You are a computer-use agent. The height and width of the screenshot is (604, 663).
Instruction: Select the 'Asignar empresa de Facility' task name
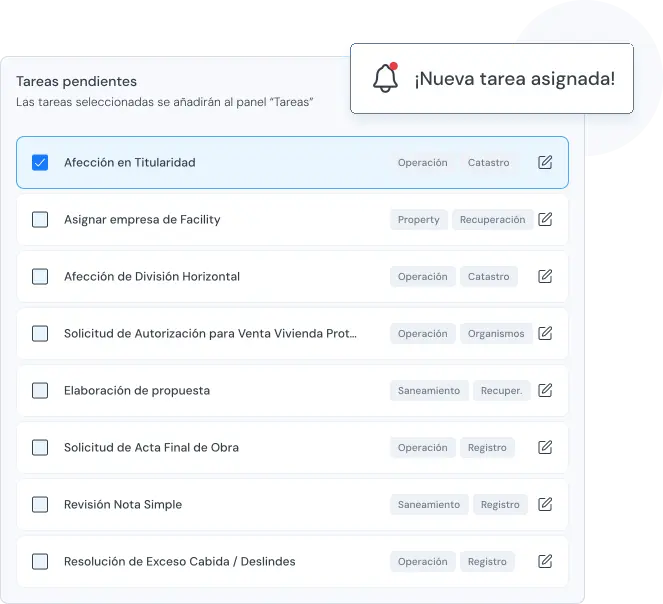142,220
